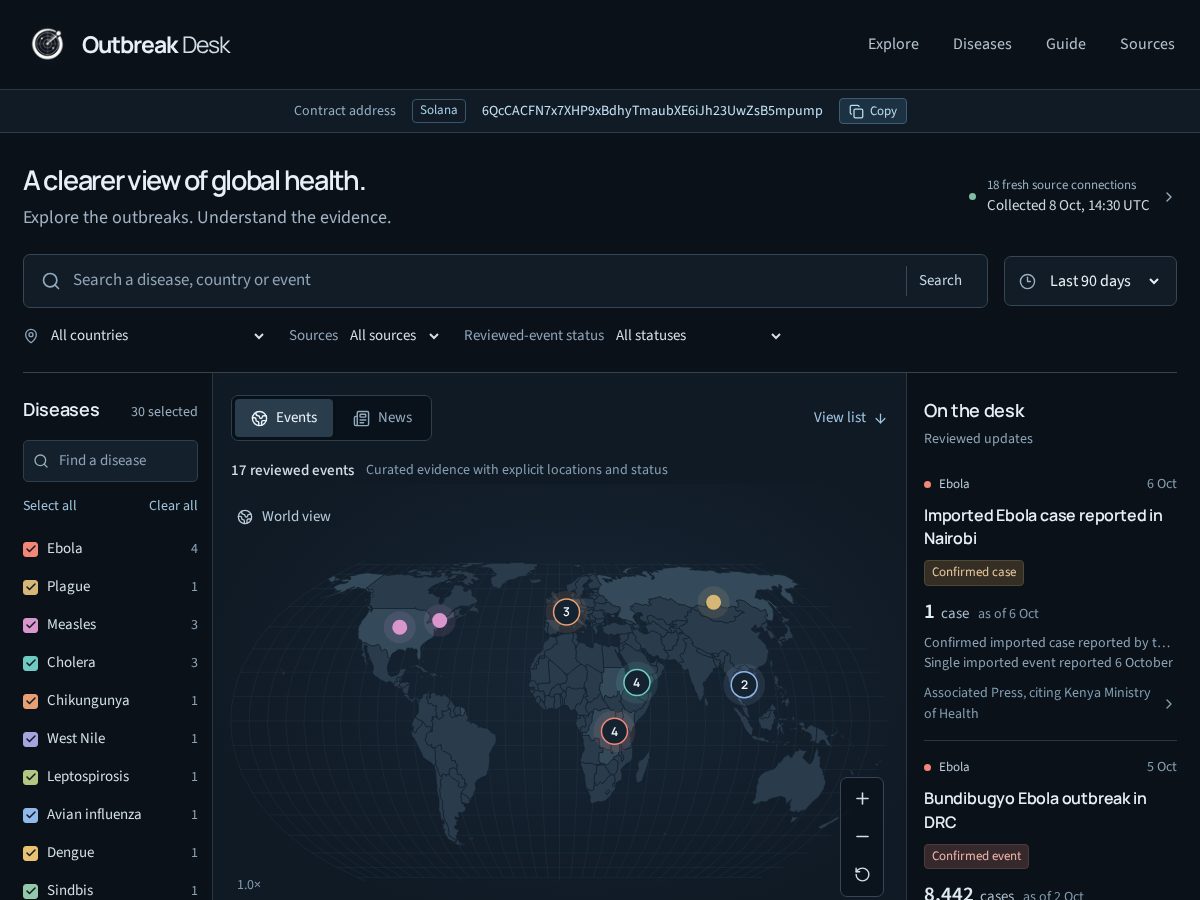
Task: Click the Outbreak Desk radar logo
Action: [47, 44]
